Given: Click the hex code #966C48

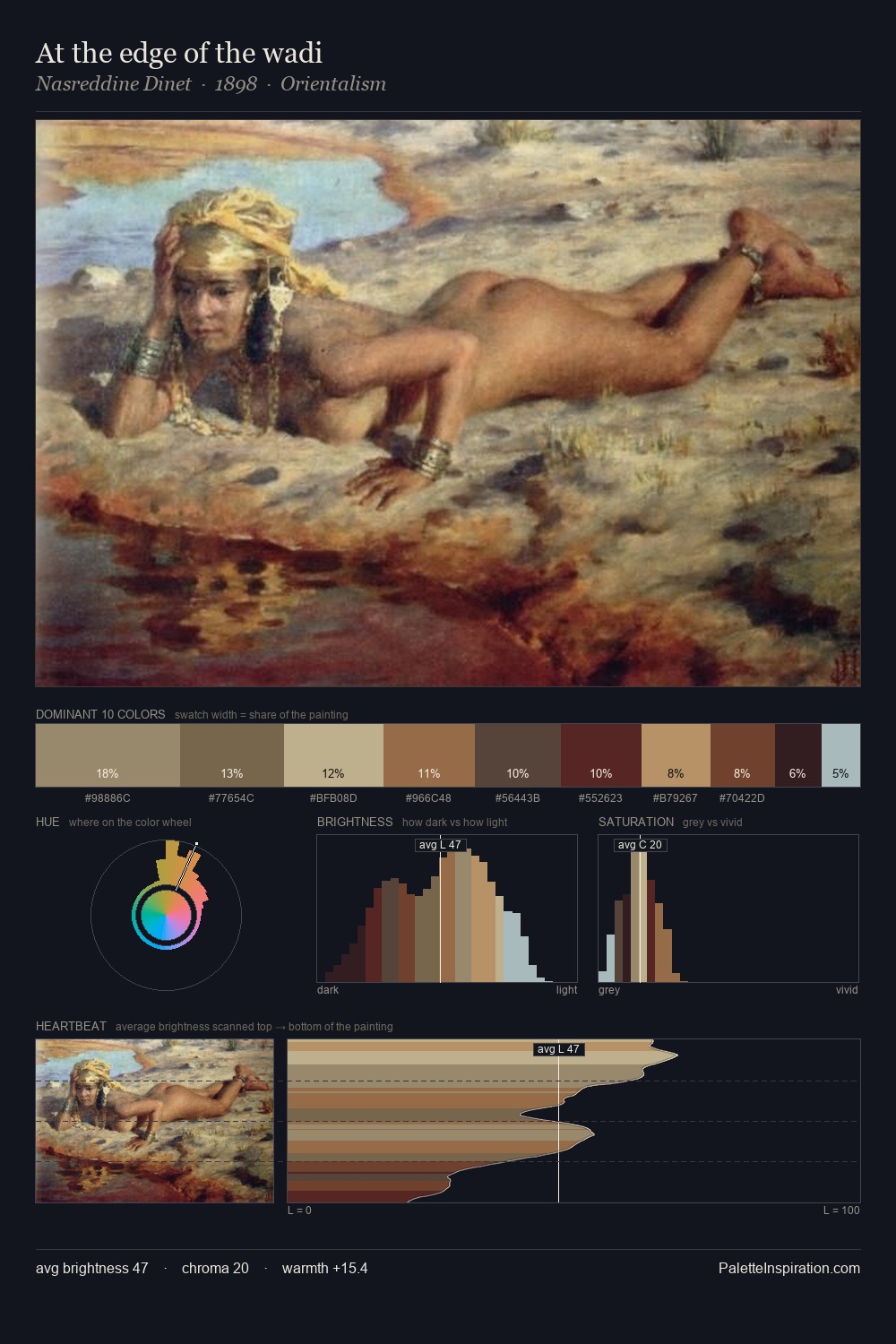Looking at the screenshot, I should click(x=428, y=798).
